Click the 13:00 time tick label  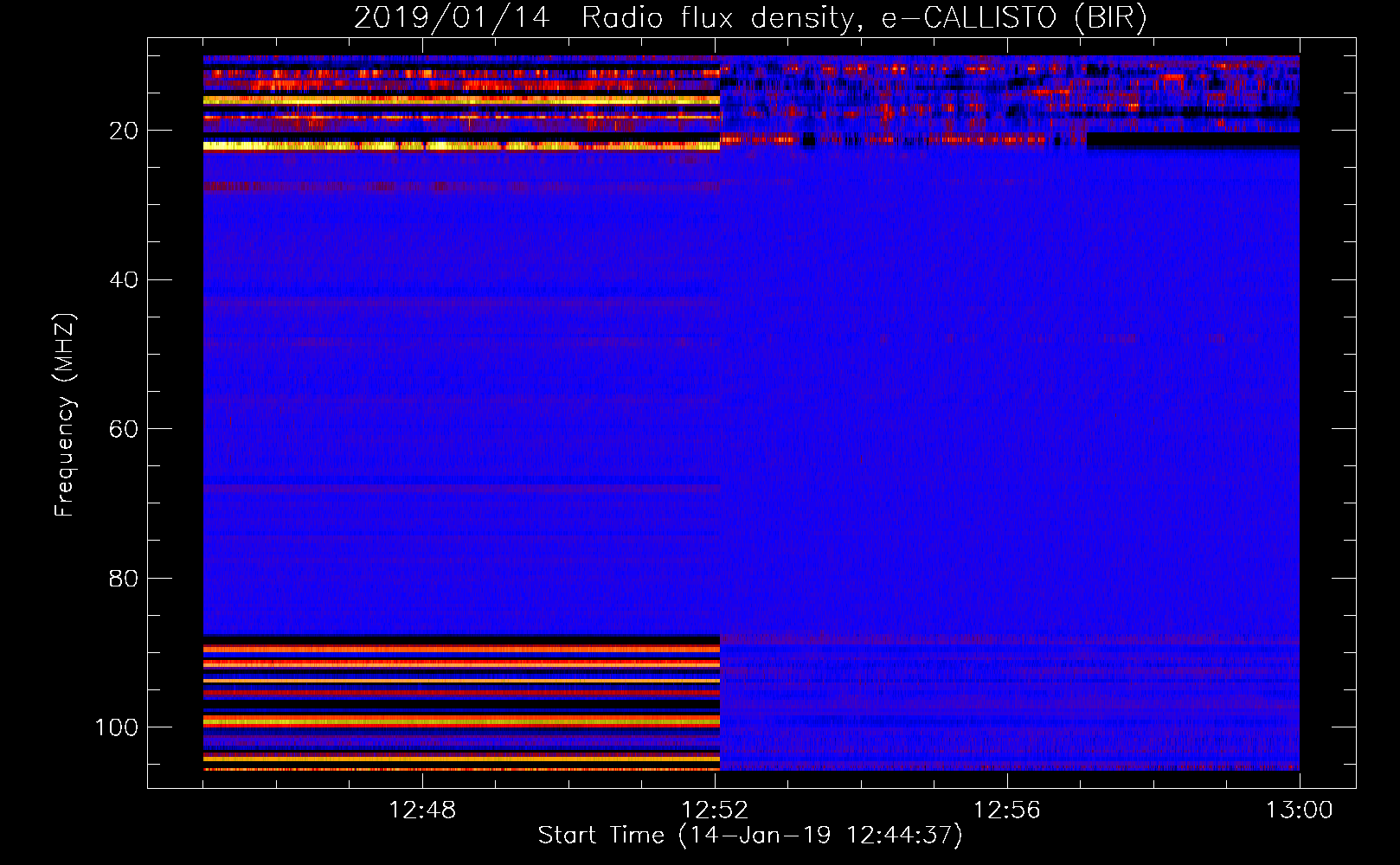pyautogui.click(x=1300, y=811)
